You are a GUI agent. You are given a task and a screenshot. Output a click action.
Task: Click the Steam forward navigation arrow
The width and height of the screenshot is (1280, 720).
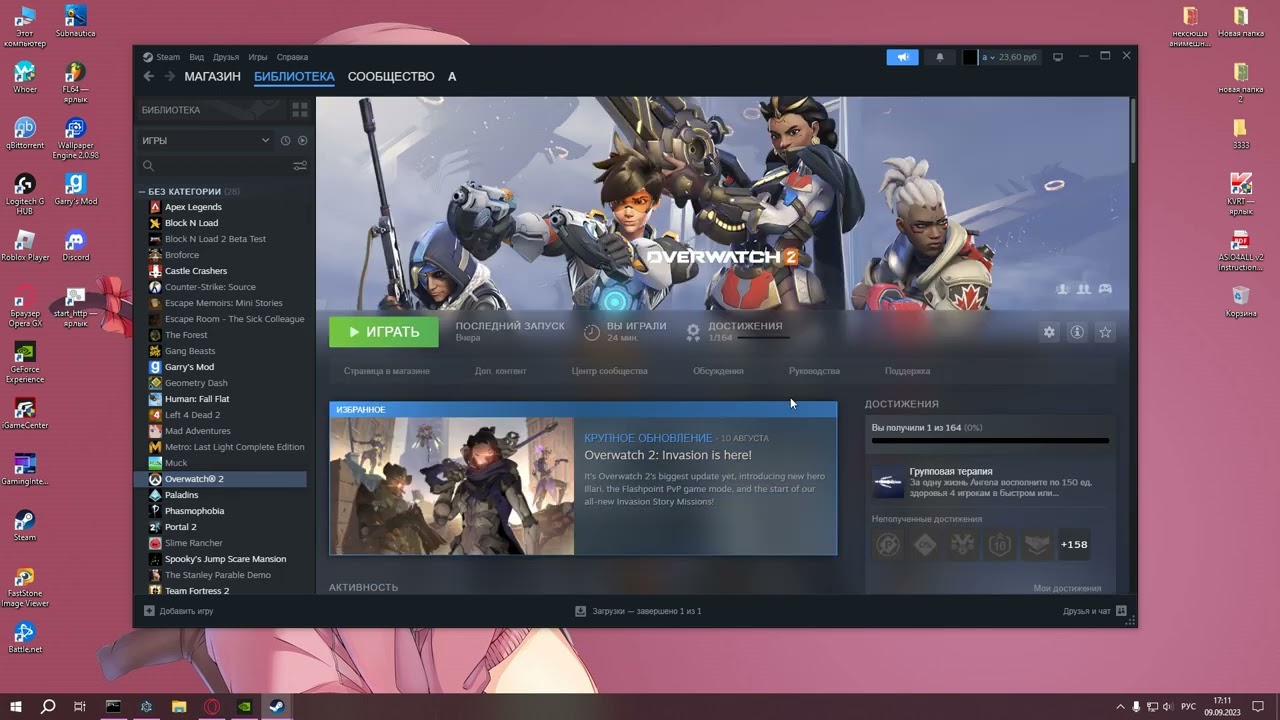(x=169, y=77)
